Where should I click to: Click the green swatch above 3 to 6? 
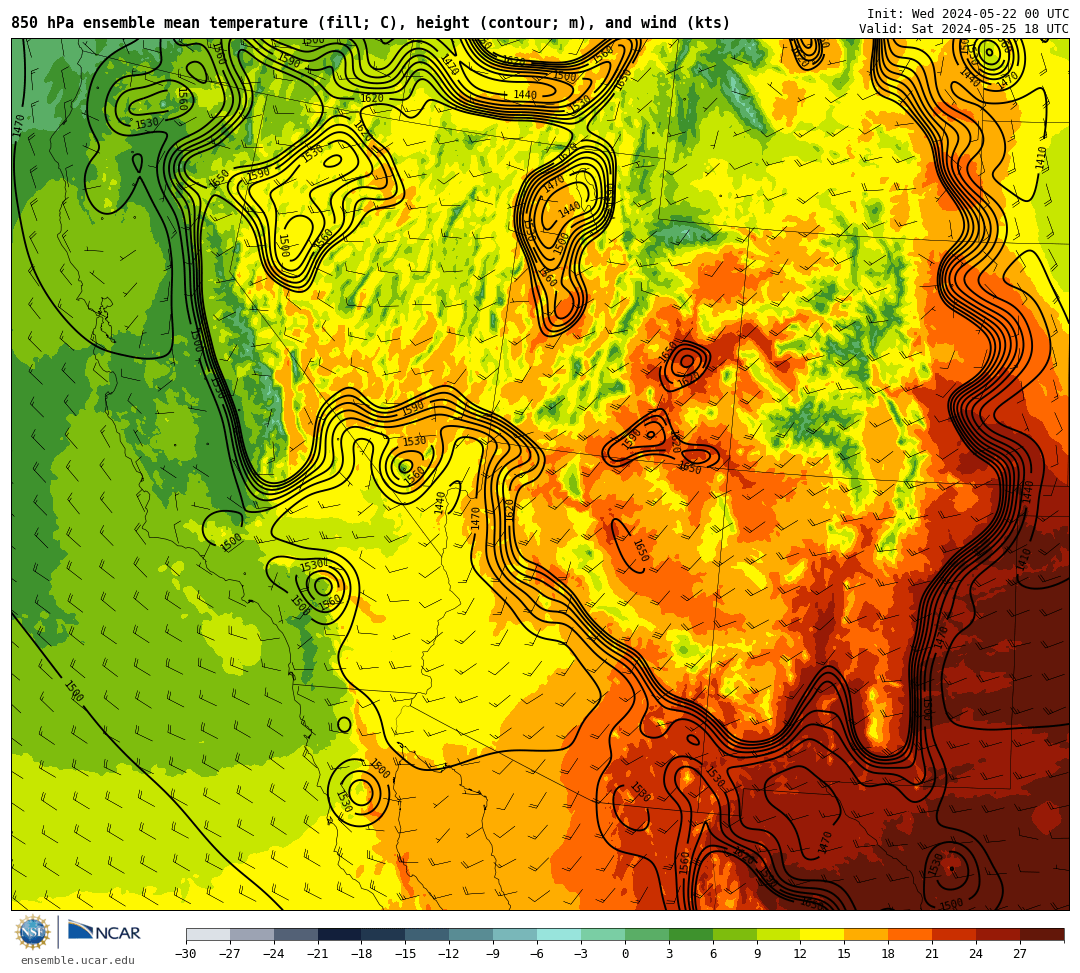[691, 934]
